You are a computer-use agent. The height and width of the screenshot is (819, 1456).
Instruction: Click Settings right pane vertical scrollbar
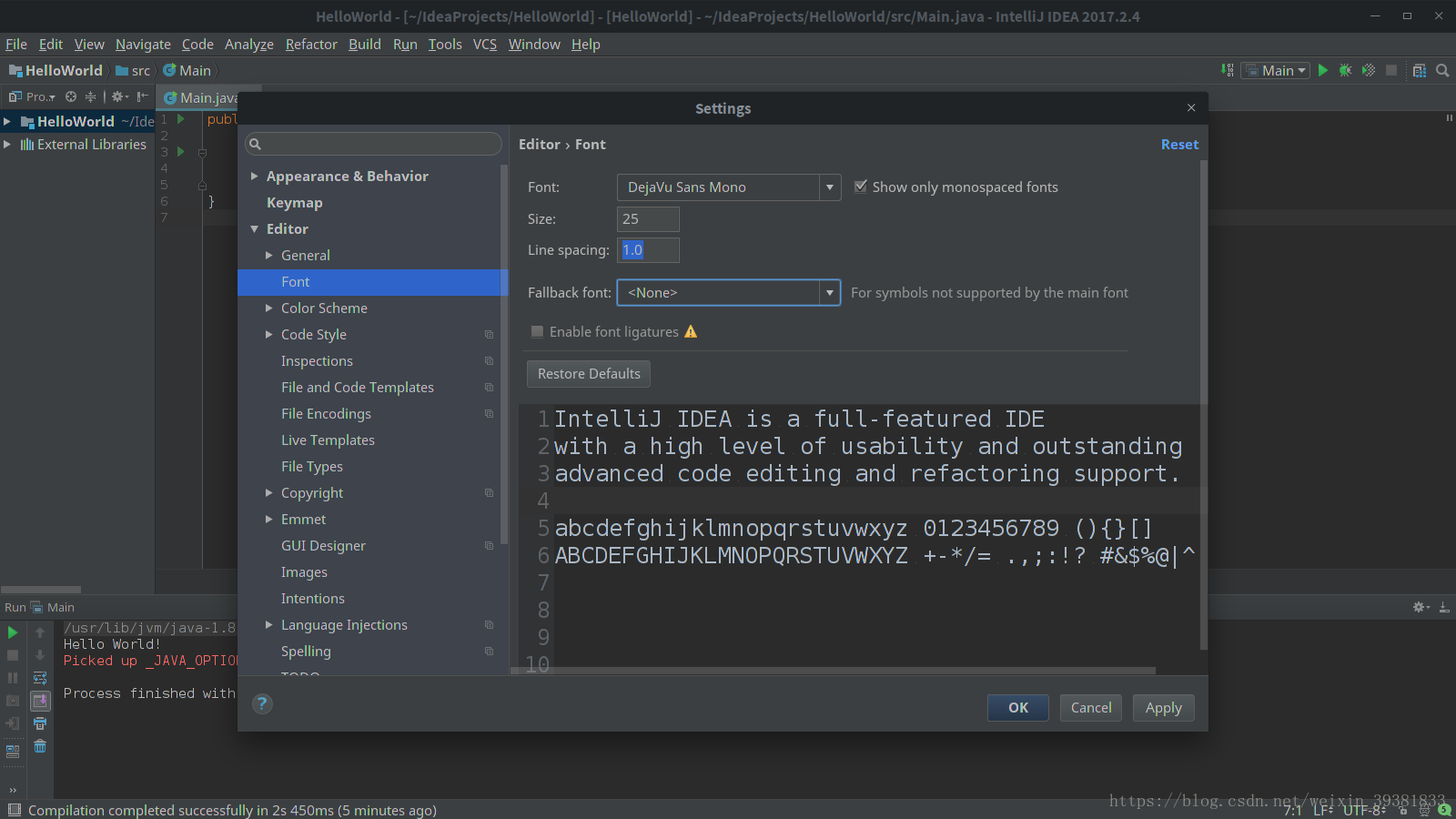click(1204, 405)
